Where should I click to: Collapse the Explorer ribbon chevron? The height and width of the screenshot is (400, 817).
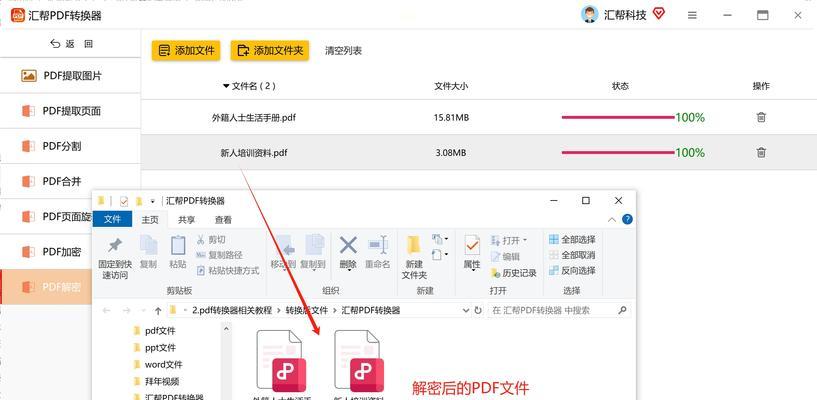click(612, 219)
